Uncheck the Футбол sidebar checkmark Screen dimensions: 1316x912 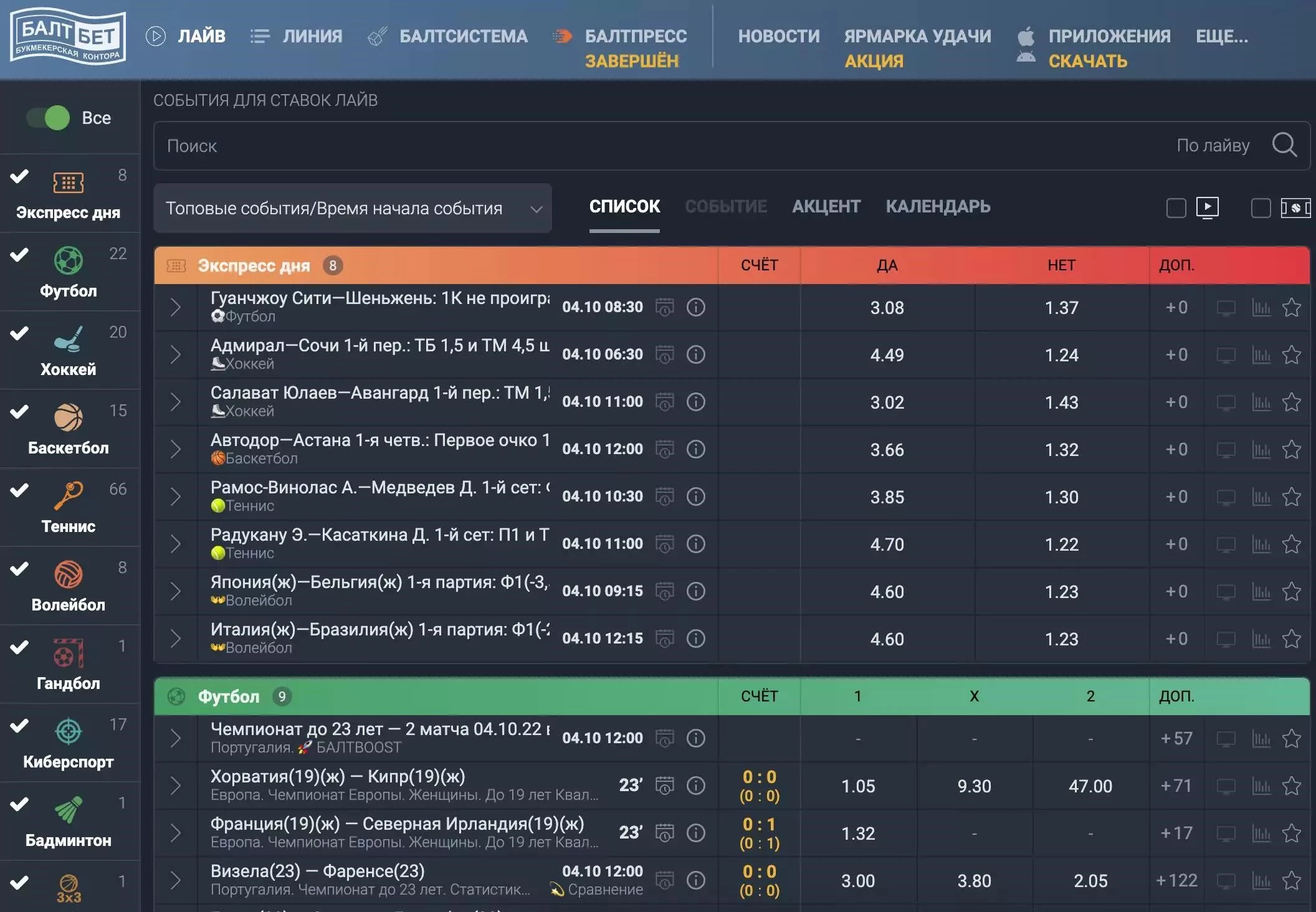point(19,254)
